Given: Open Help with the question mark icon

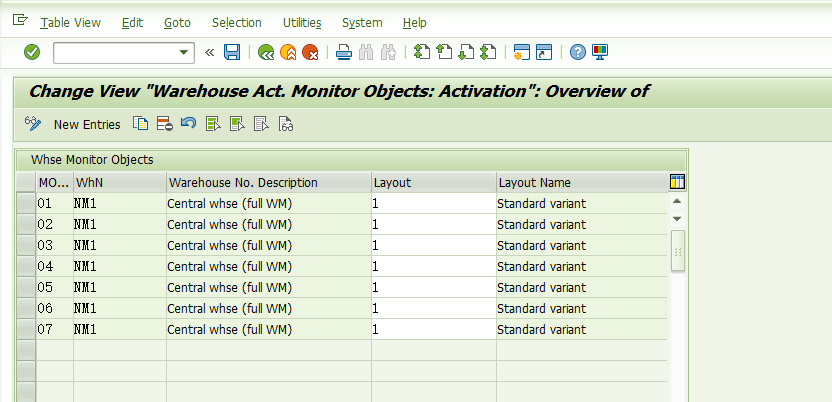Looking at the screenshot, I should coord(578,52).
